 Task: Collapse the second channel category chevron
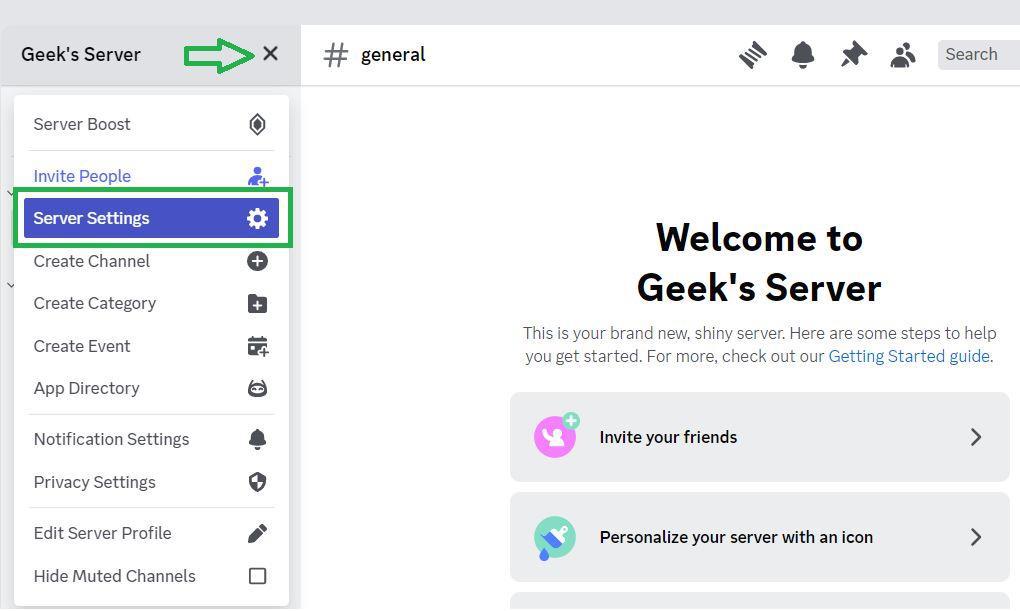coord(11,284)
